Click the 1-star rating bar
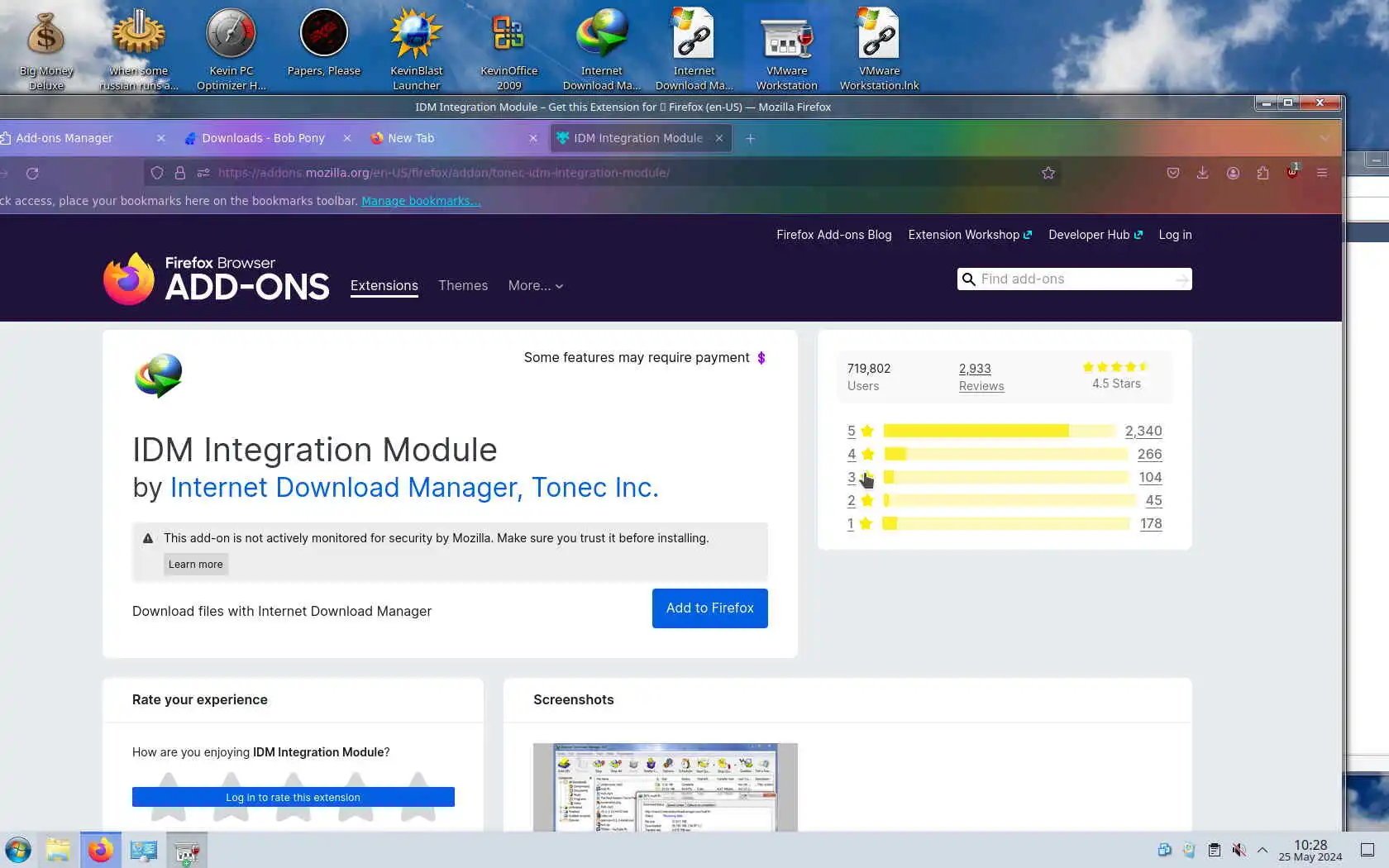Image resolution: width=1389 pixels, height=868 pixels. 1005,523
